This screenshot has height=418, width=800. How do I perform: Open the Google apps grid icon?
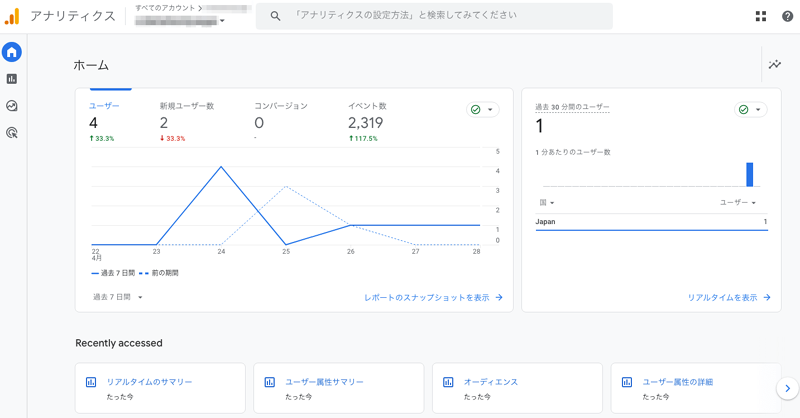point(761,16)
